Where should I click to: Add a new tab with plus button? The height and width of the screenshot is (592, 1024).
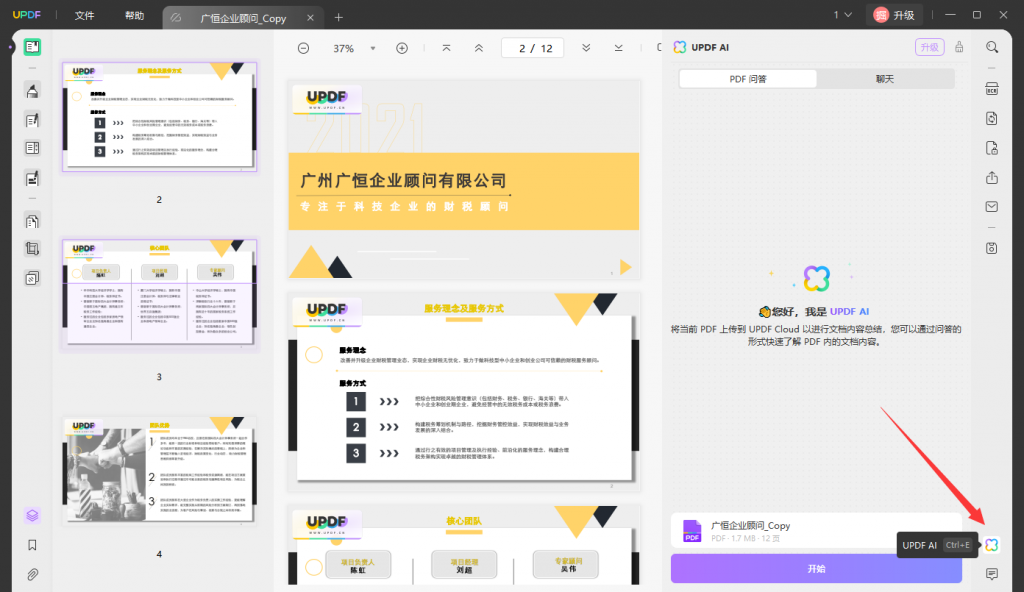point(338,18)
